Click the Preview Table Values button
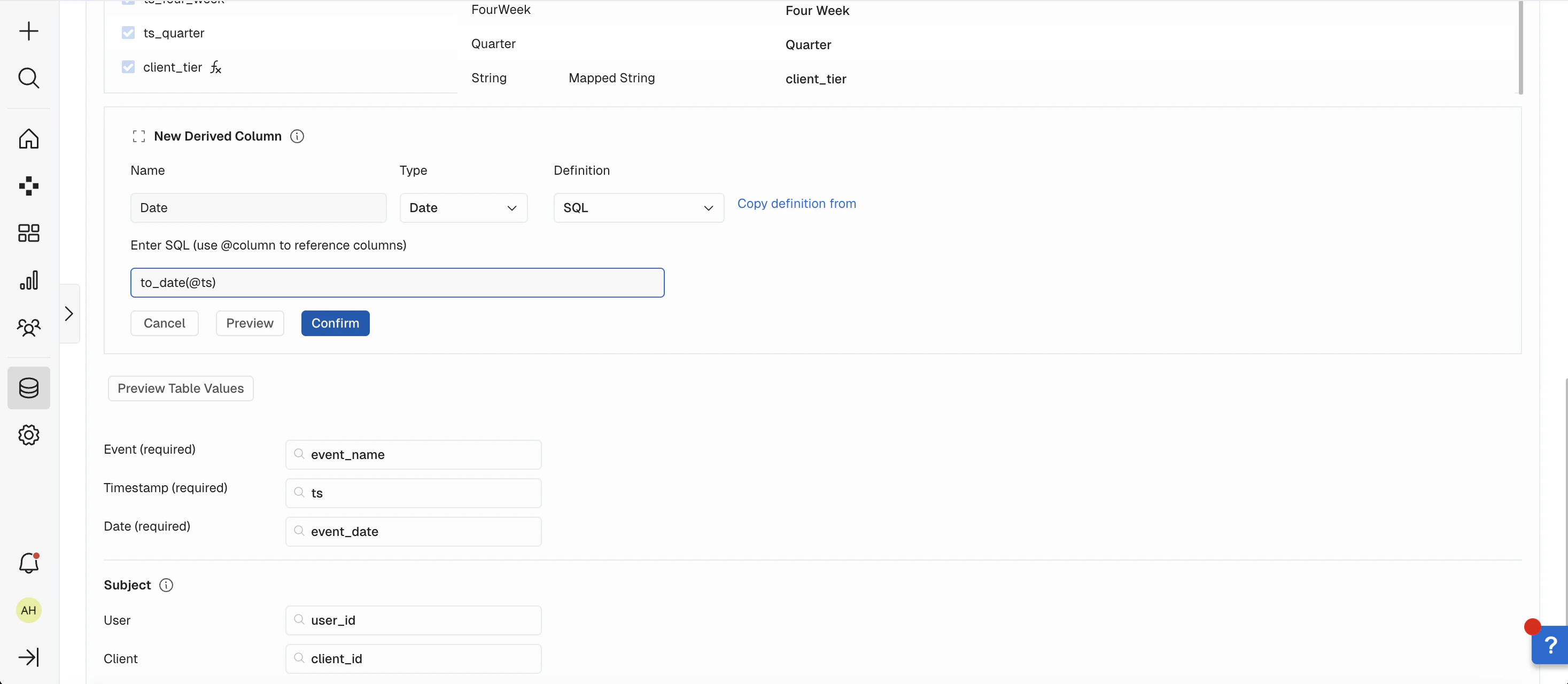 180,388
